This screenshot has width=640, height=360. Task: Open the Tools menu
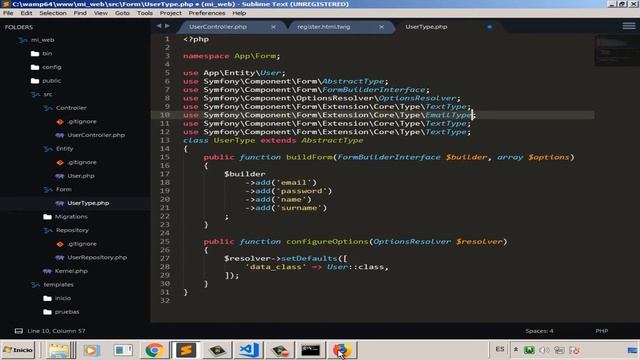144,13
